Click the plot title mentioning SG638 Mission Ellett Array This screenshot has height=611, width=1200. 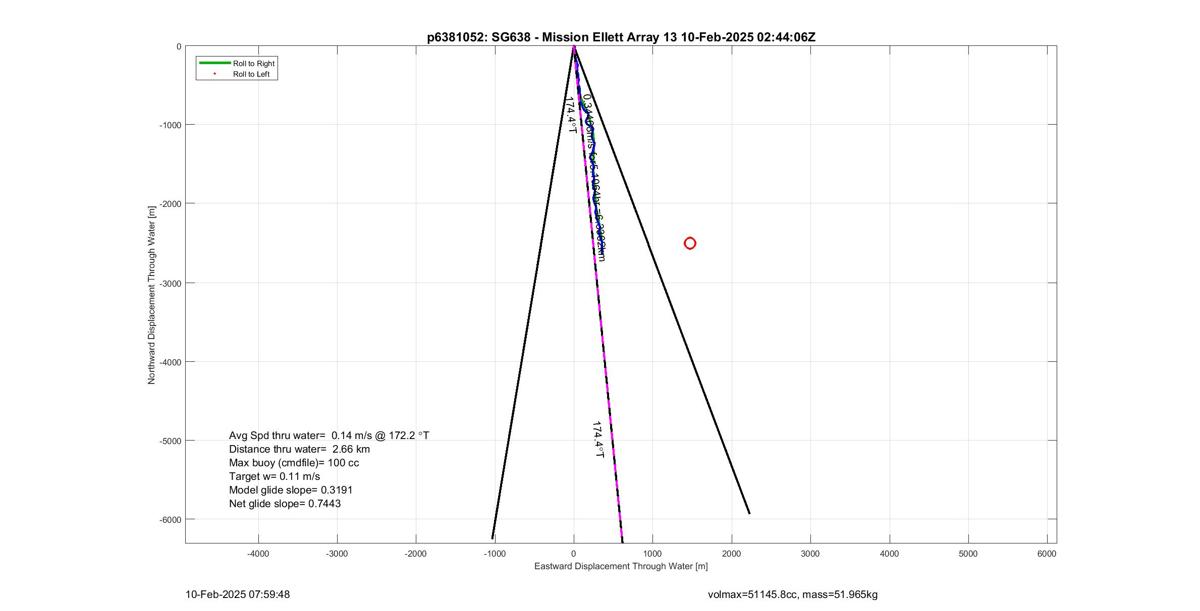click(621, 37)
